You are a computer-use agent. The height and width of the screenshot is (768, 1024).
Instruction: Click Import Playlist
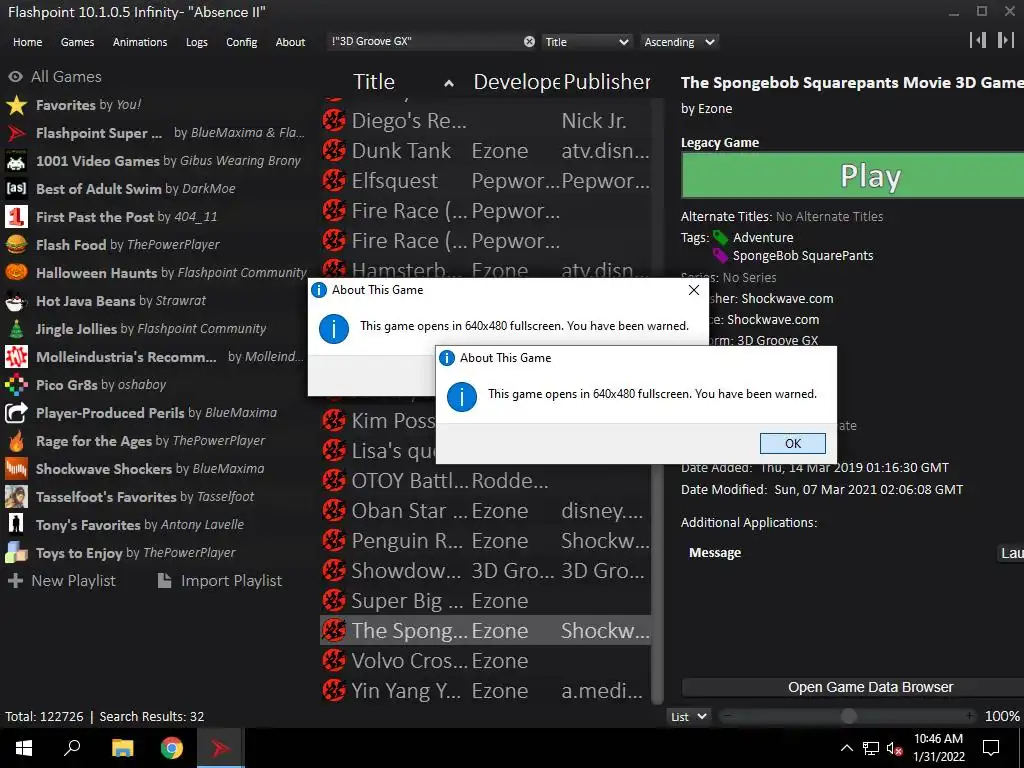[220, 581]
